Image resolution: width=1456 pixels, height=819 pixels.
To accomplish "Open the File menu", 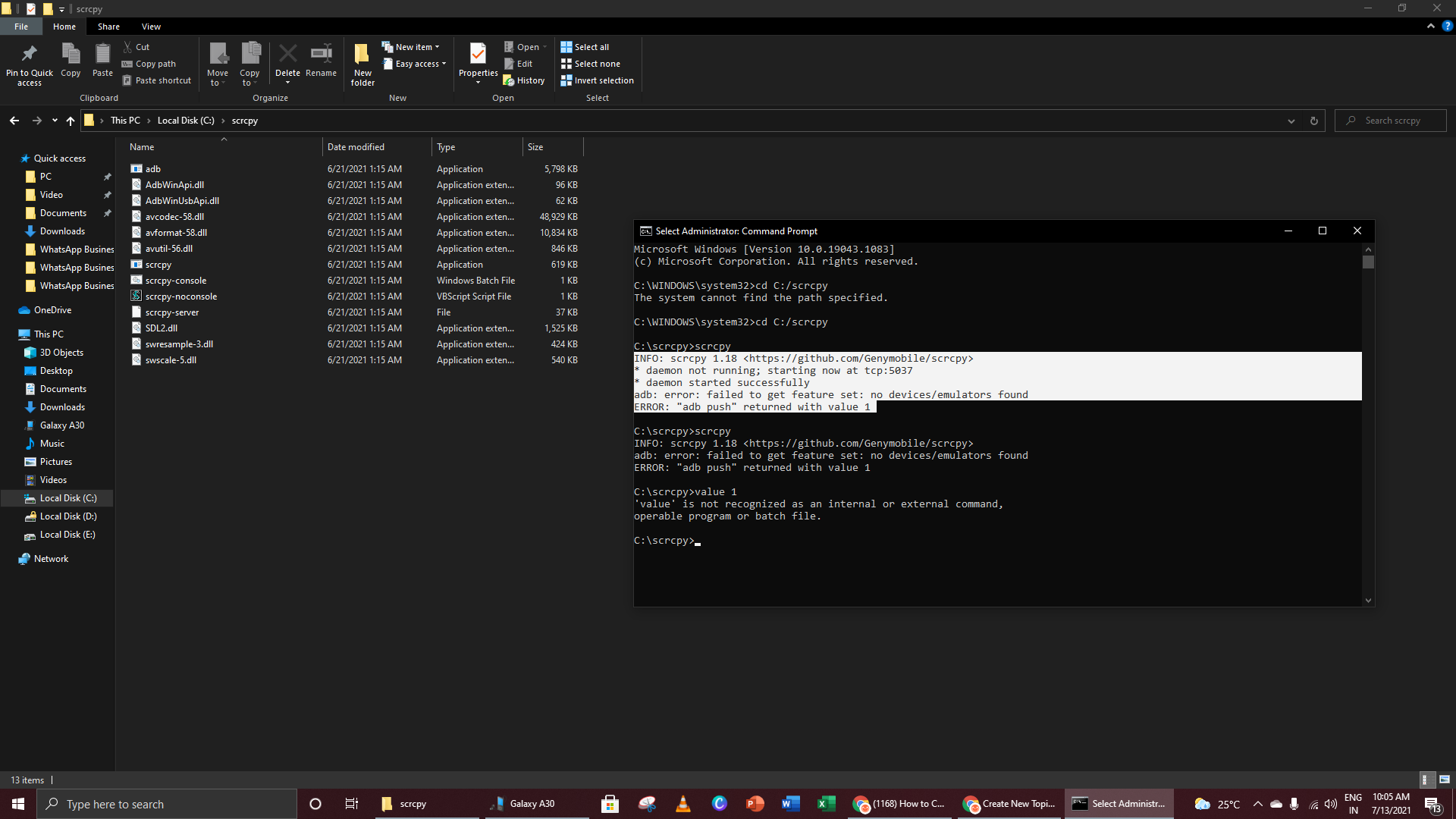I will click(21, 27).
